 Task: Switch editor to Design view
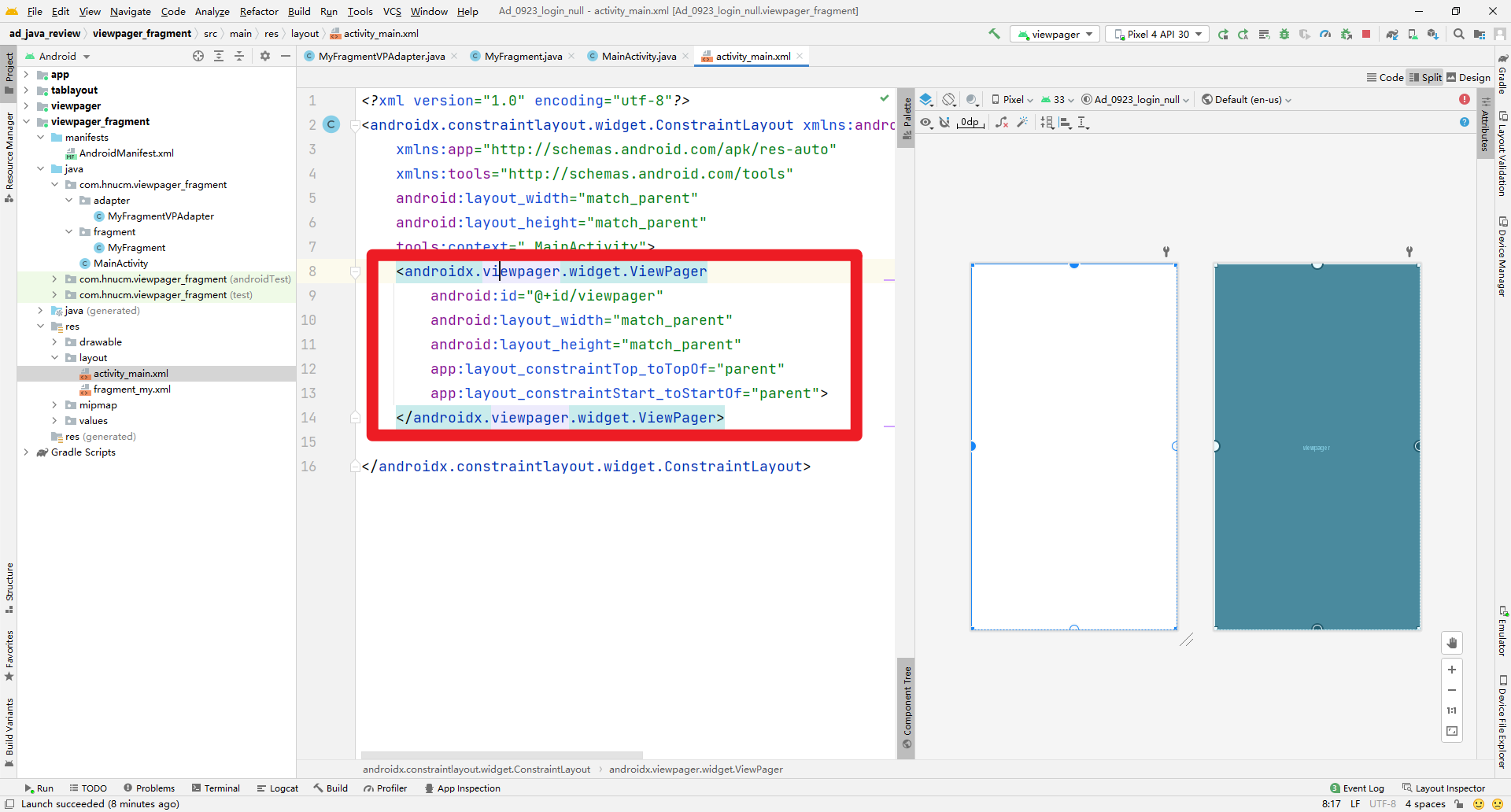pos(1469,77)
